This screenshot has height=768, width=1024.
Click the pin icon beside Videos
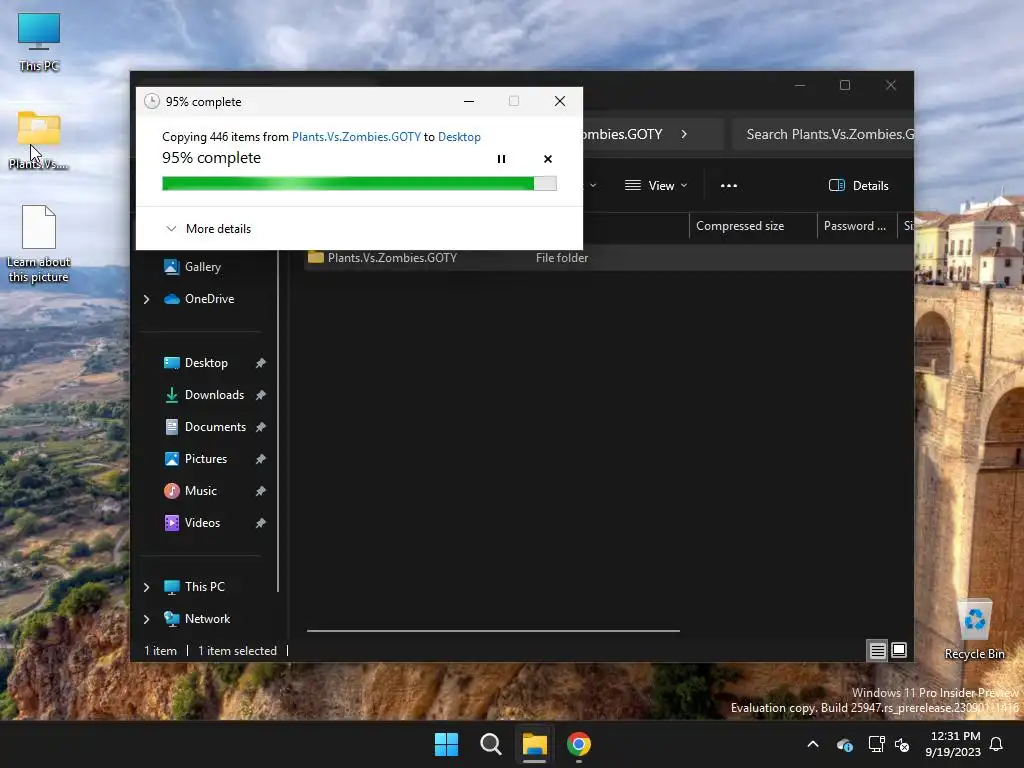pyautogui.click(x=261, y=523)
